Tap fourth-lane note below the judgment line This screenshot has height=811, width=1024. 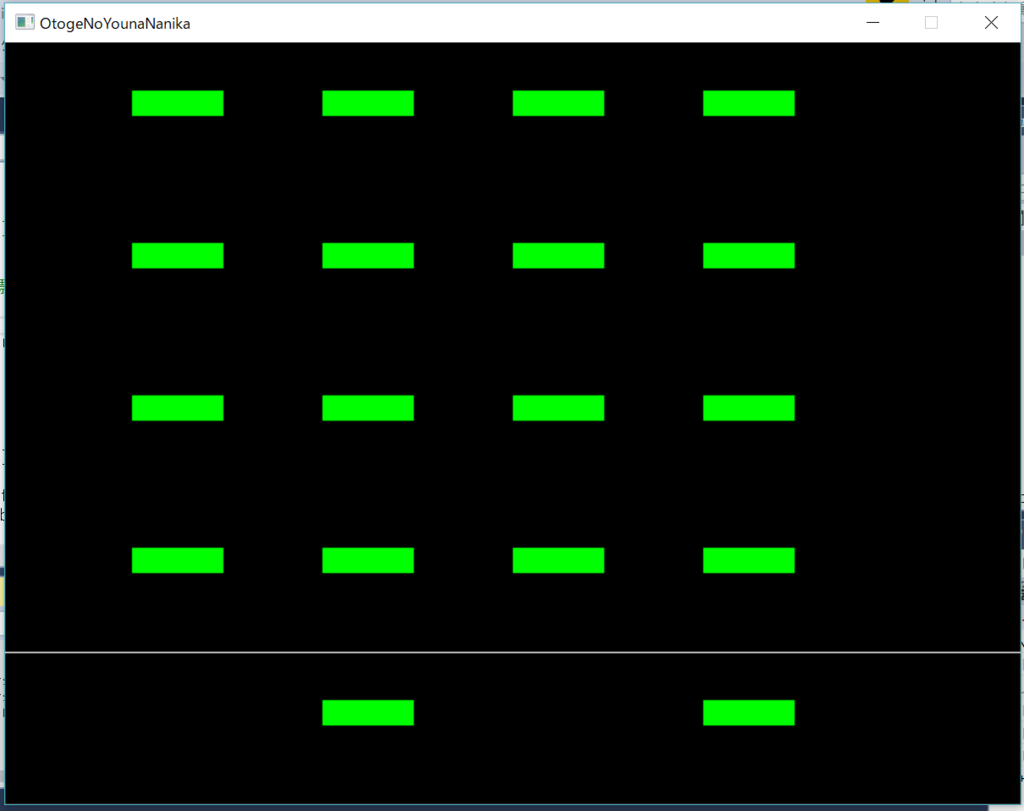(x=748, y=712)
